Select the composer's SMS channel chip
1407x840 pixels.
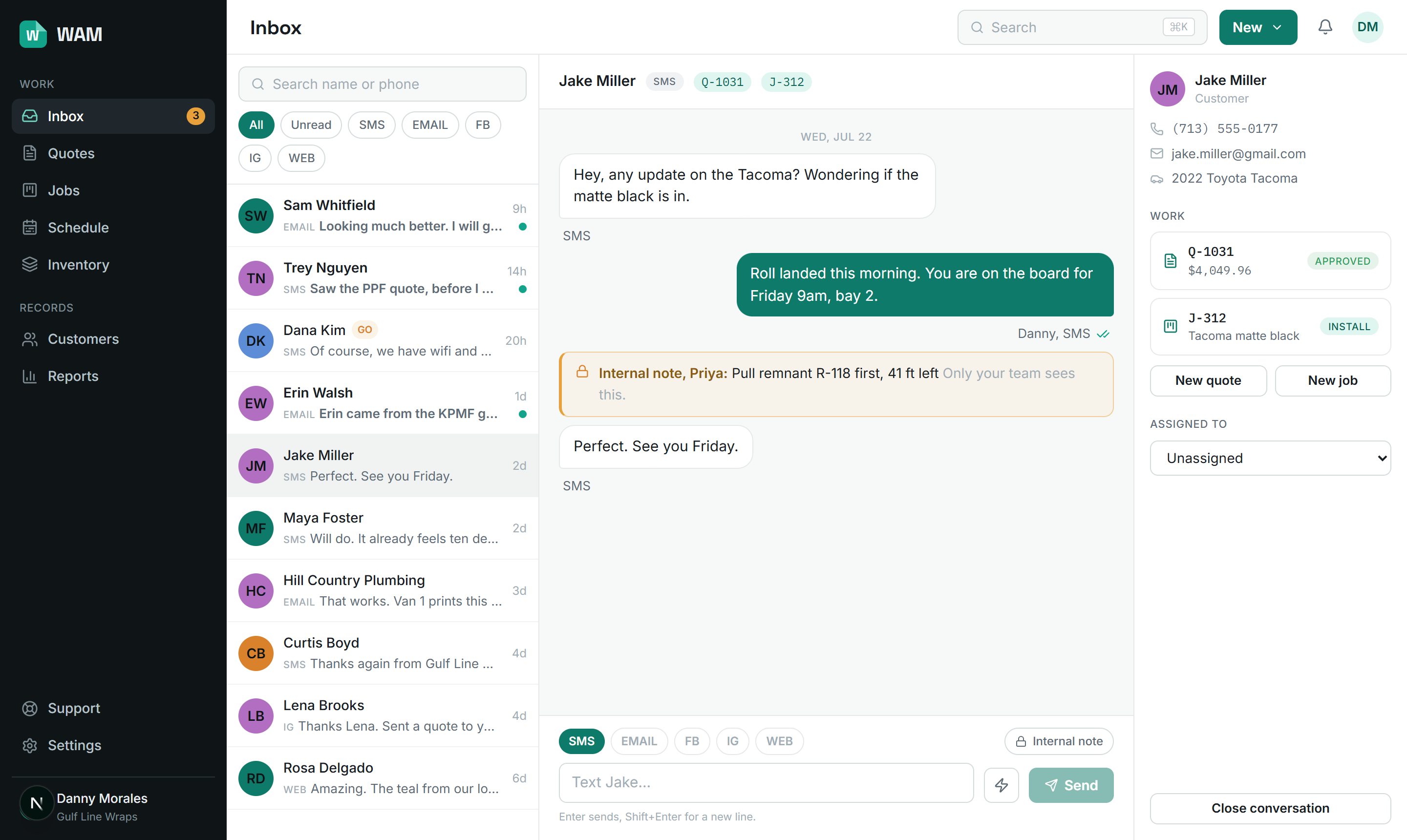581,741
